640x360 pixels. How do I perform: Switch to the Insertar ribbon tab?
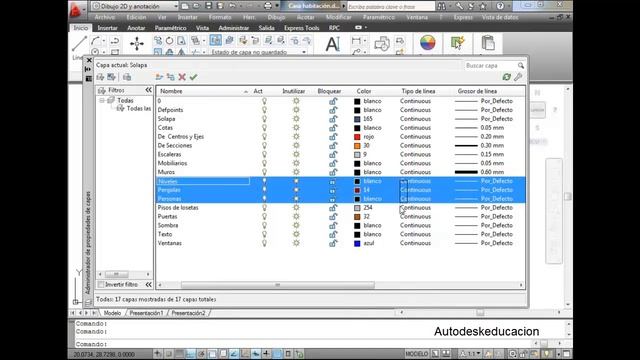pos(108,28)
